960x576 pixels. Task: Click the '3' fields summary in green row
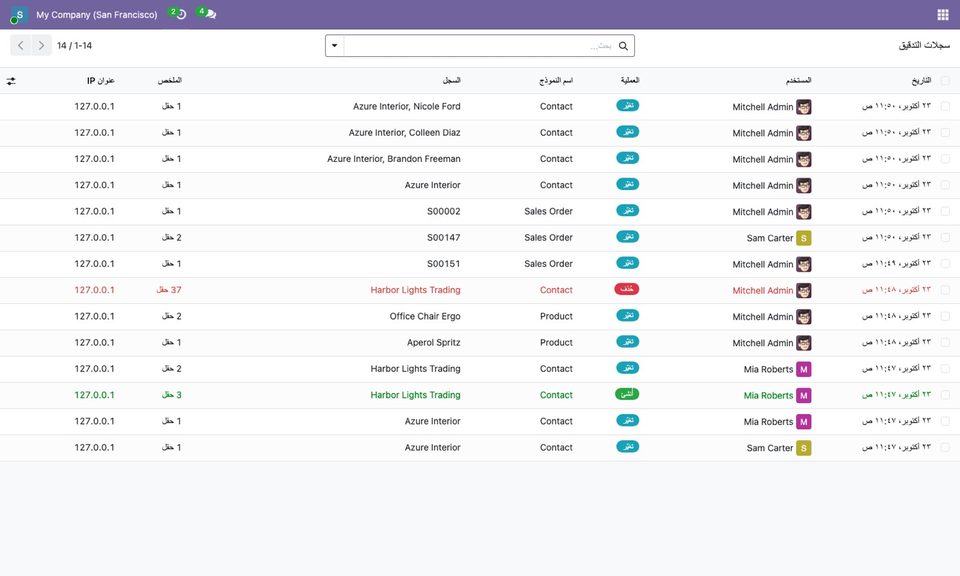pos(171,395)
